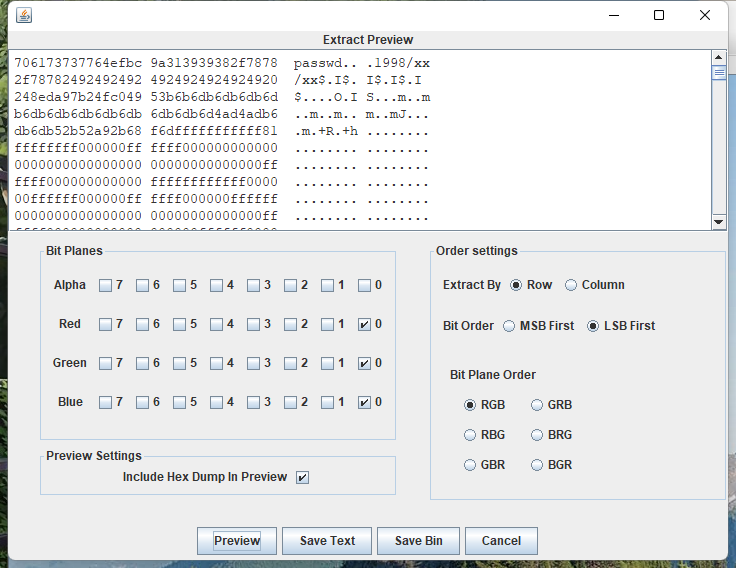Check Green bit plane 5

(x=179, y=363)
